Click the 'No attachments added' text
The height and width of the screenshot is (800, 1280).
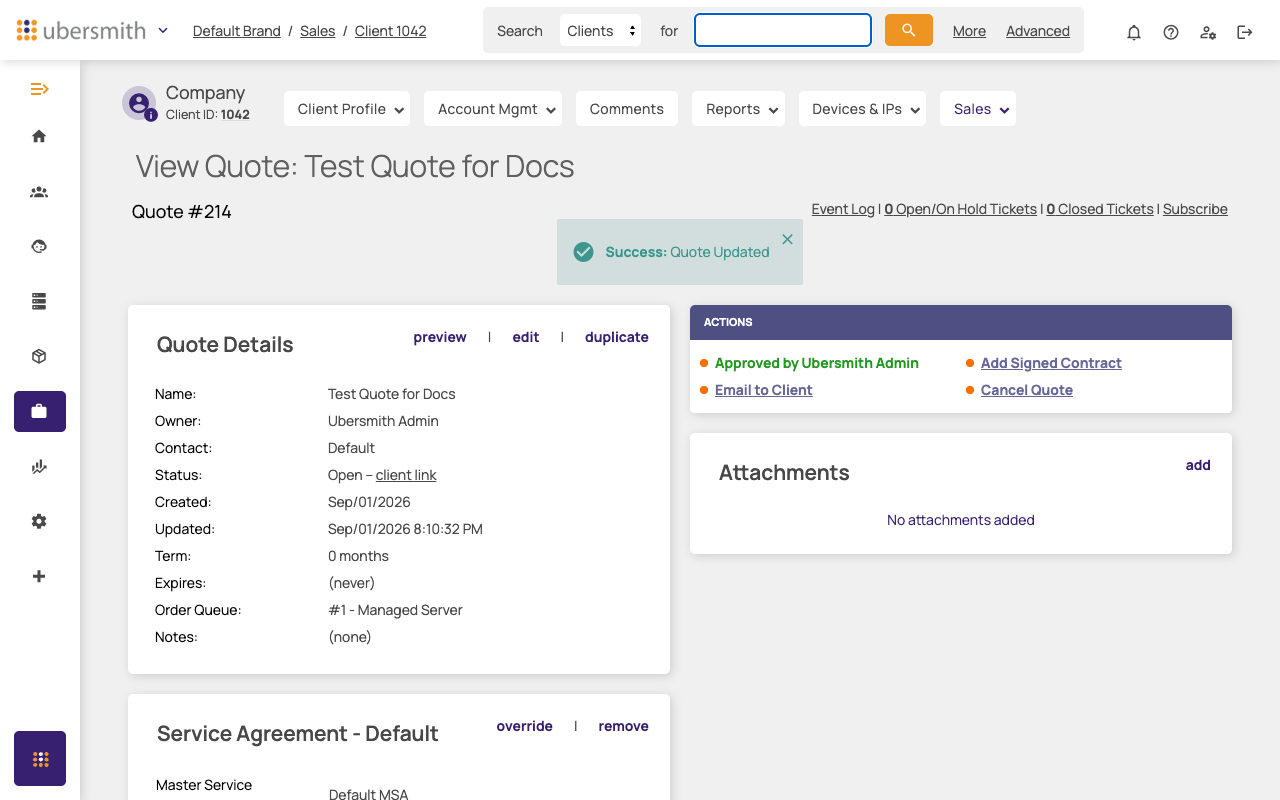[x=961, y=520]
